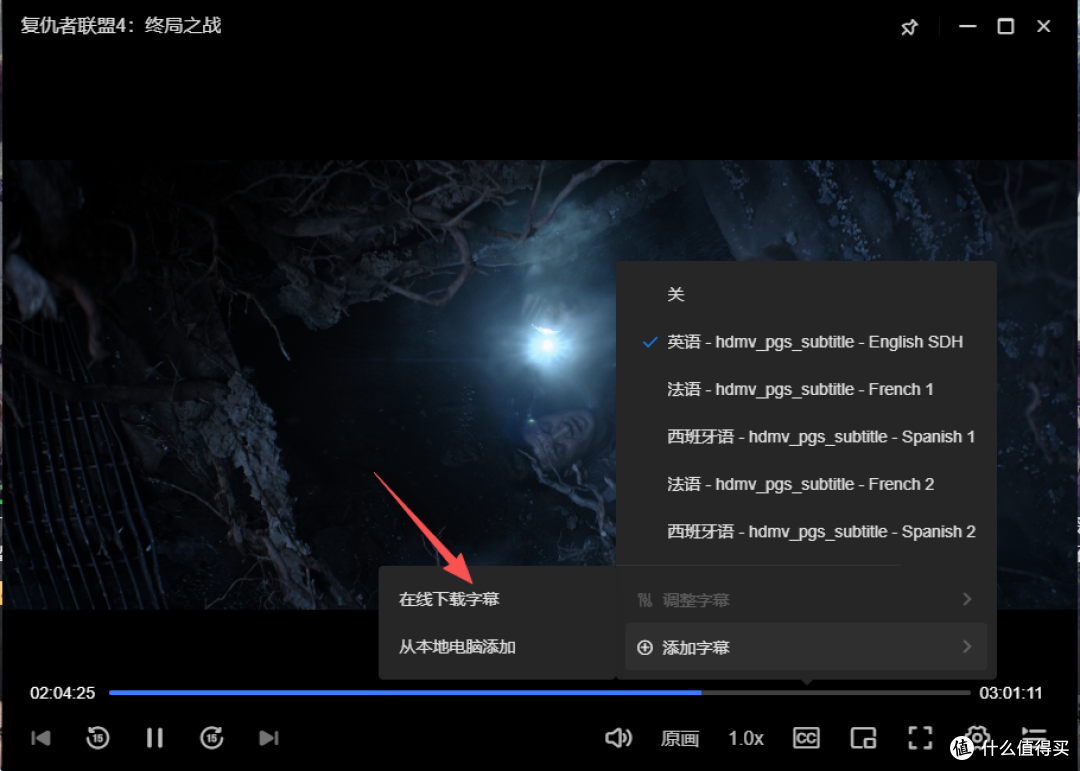Image resolution: width=1080 pixels, height=771 pixels.
Task: Skip to the next video
Action: (269, 738)
